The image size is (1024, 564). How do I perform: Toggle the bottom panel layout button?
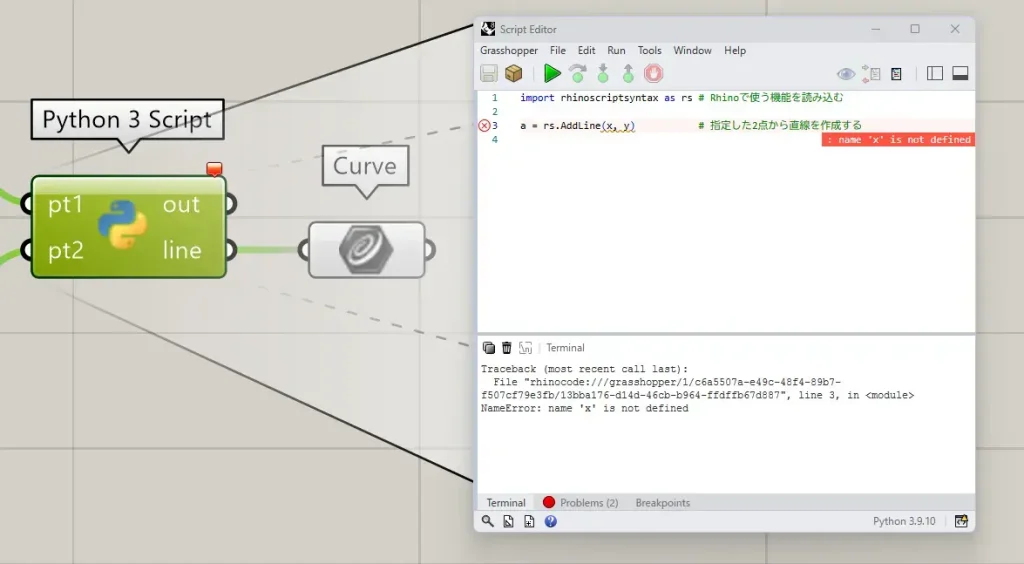point(960,73)
